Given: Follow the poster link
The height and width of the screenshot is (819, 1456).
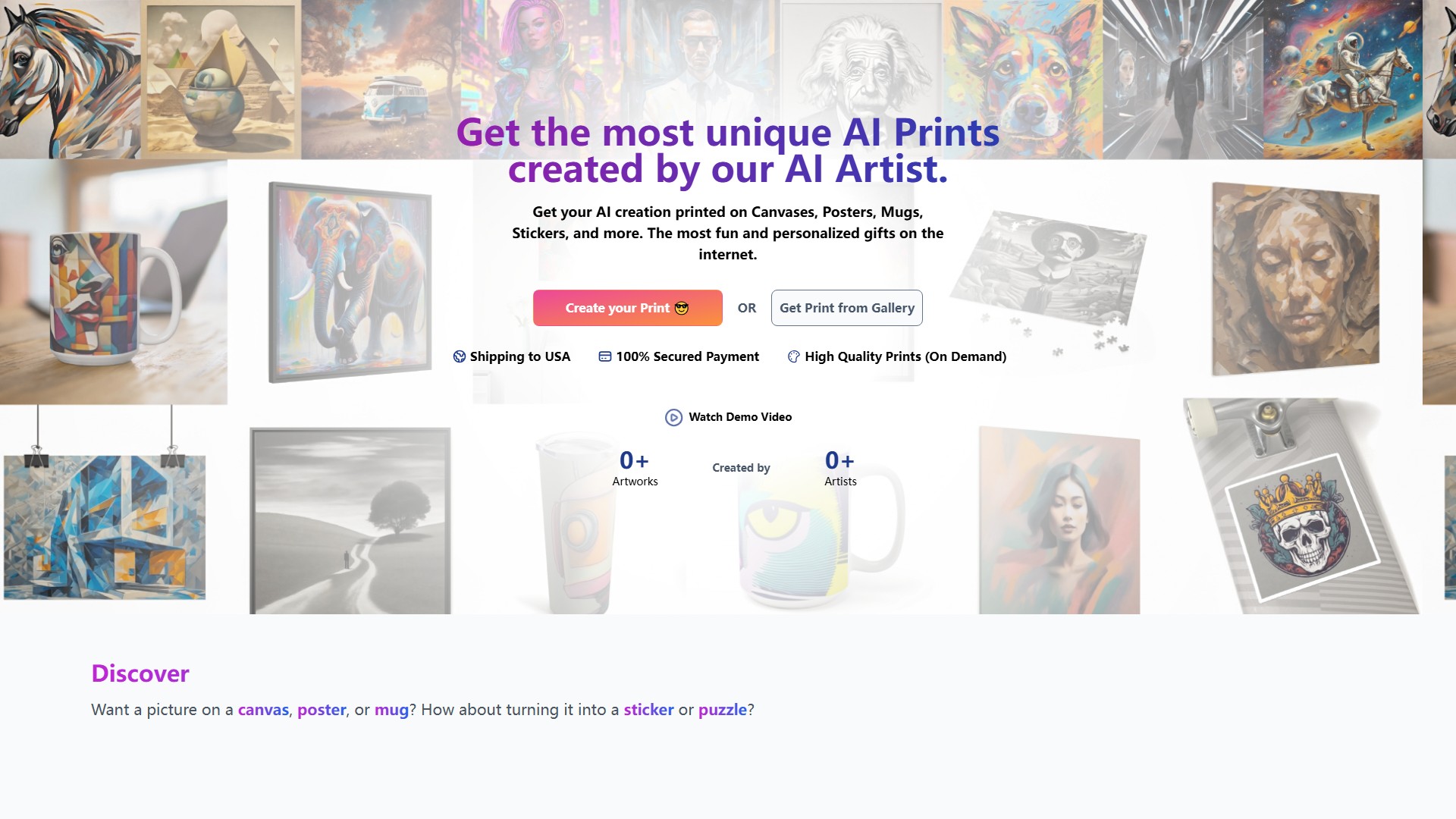Looking at the screenshot, I should [322, 710].
